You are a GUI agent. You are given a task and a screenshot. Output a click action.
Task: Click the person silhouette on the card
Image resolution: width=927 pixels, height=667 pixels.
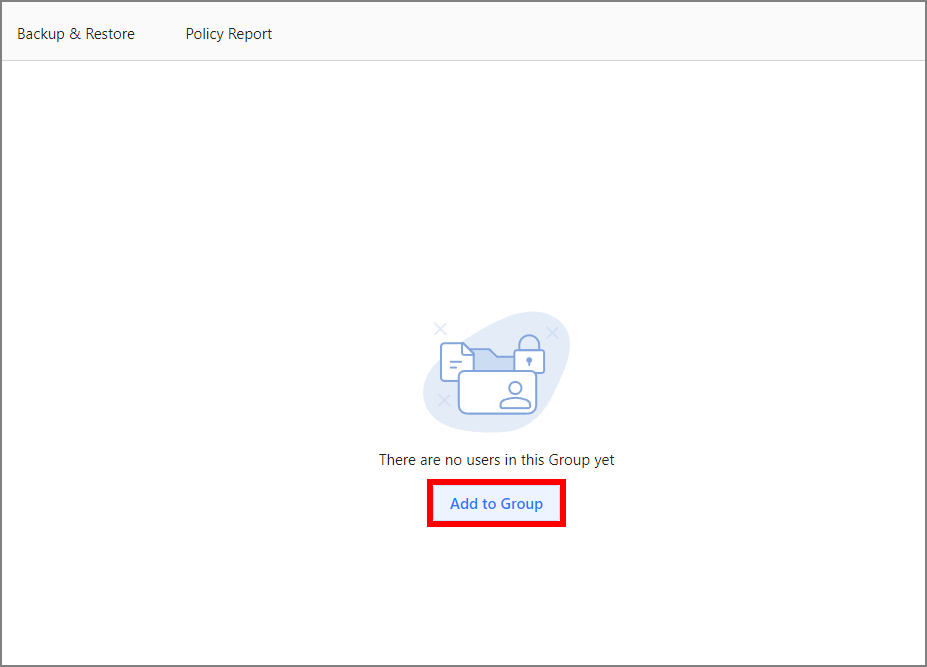[516, 394]
